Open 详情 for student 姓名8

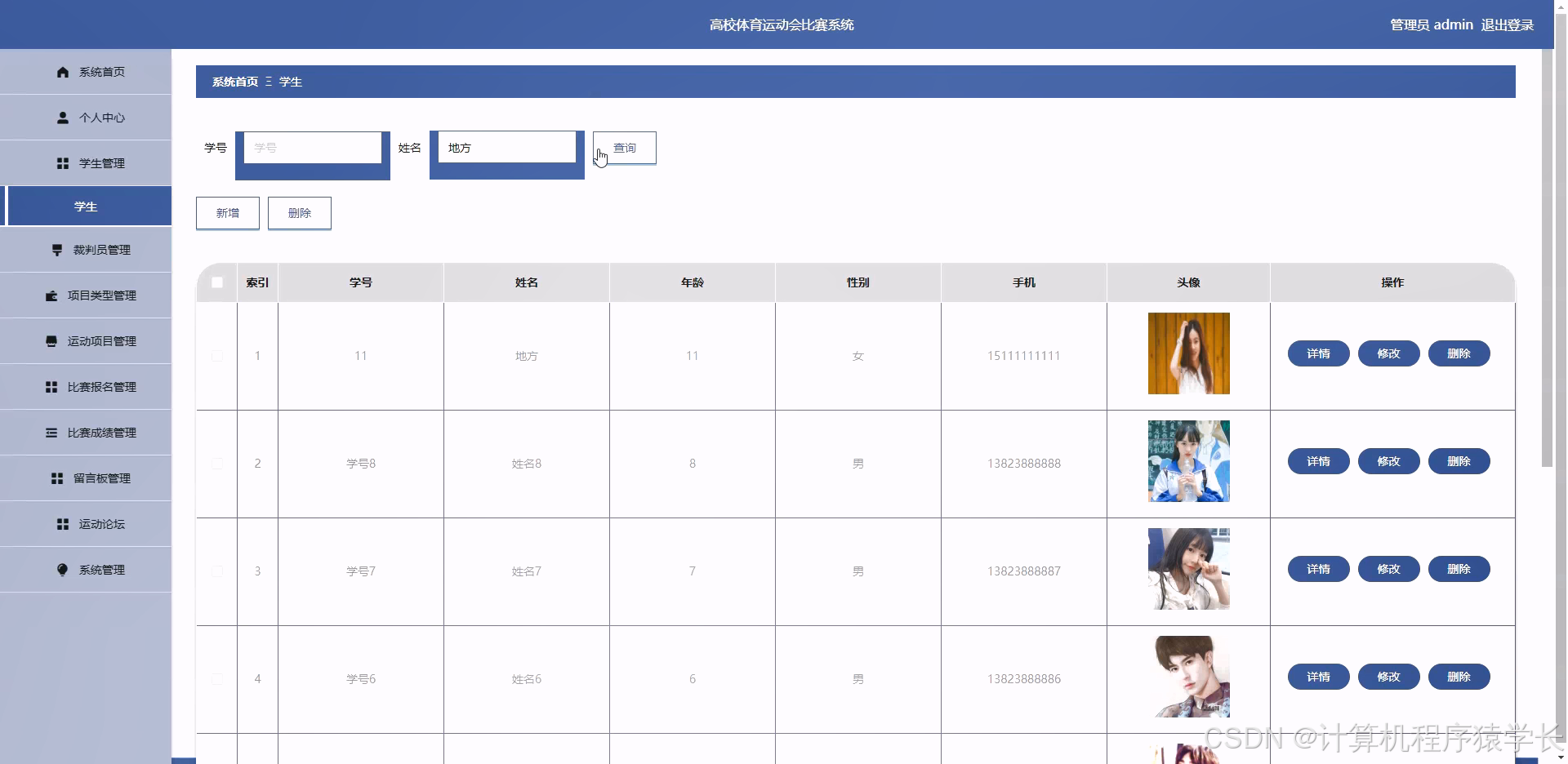click(x=1319, y=461)
